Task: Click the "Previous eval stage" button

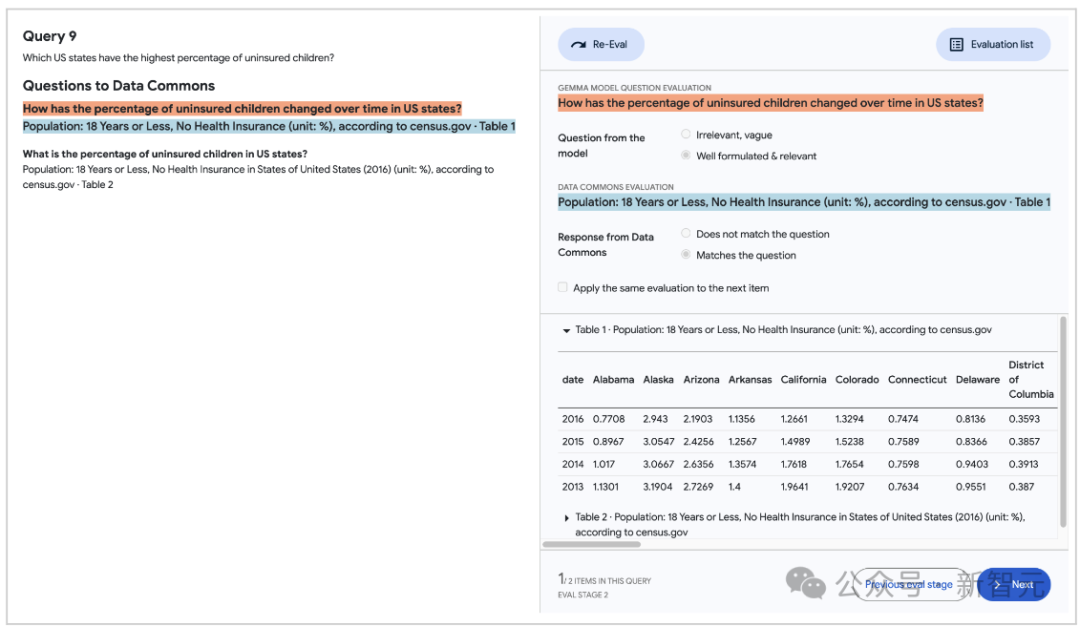Action: point(908,585)
